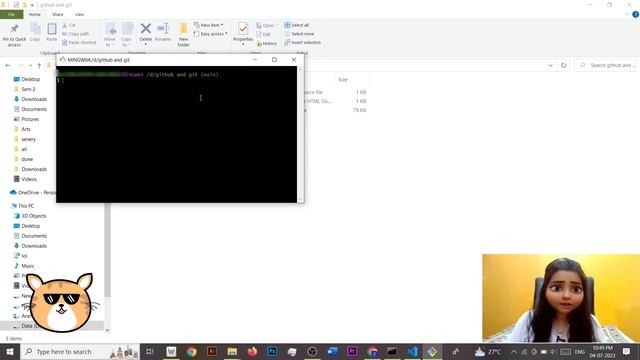Click the Git Bash taskbar icon
Screen dimensions: 640x360
pos(432,351)
